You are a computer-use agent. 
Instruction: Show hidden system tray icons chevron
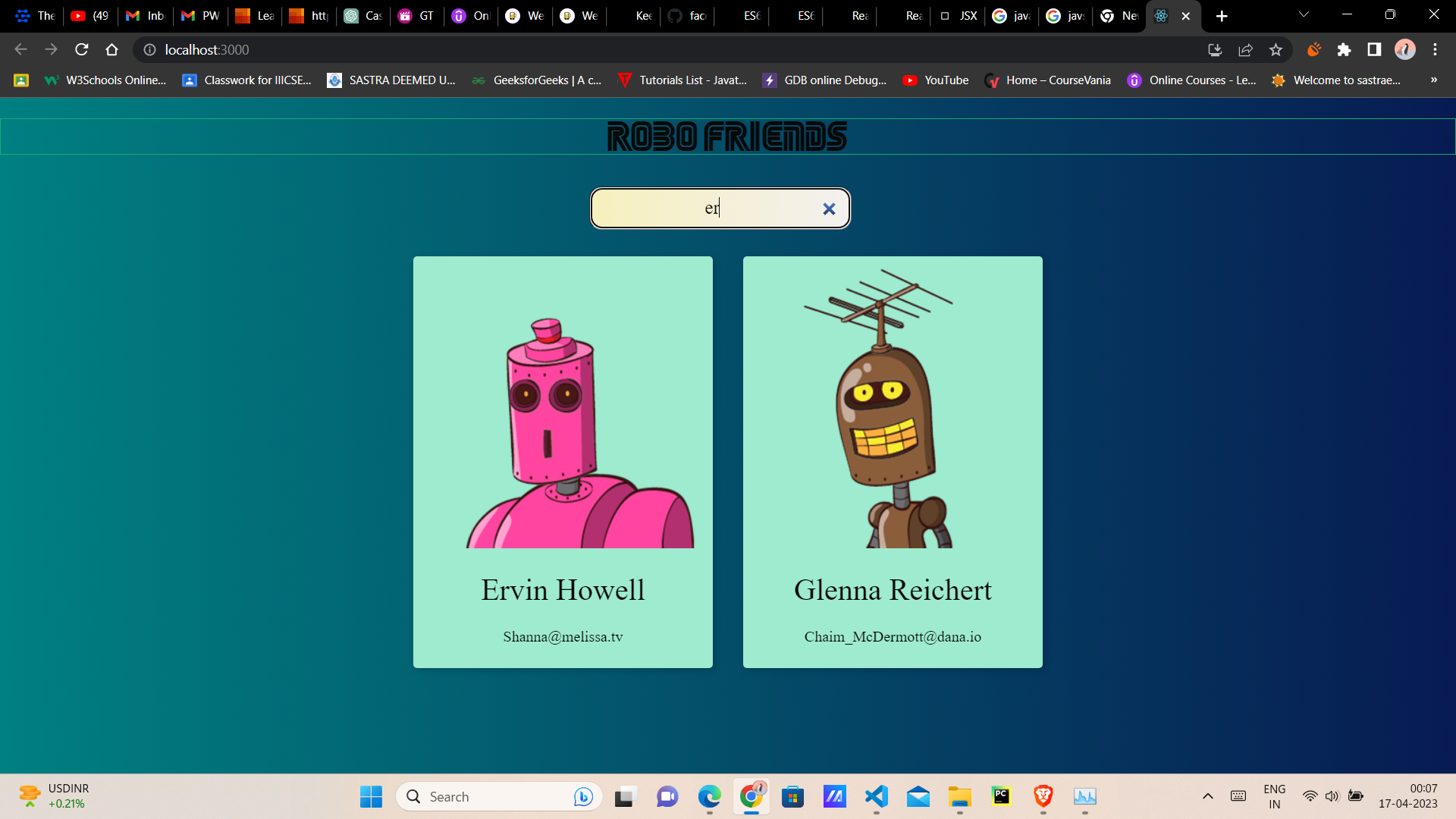(1208, 796)
